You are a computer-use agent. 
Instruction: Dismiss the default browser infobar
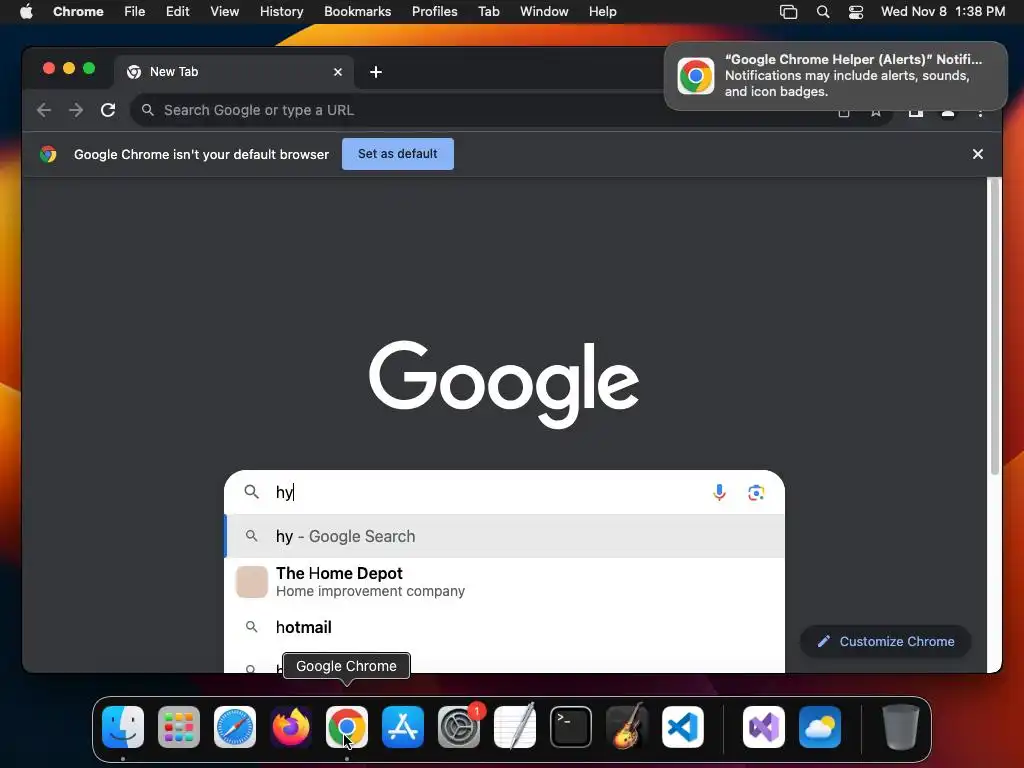point(978,154)
